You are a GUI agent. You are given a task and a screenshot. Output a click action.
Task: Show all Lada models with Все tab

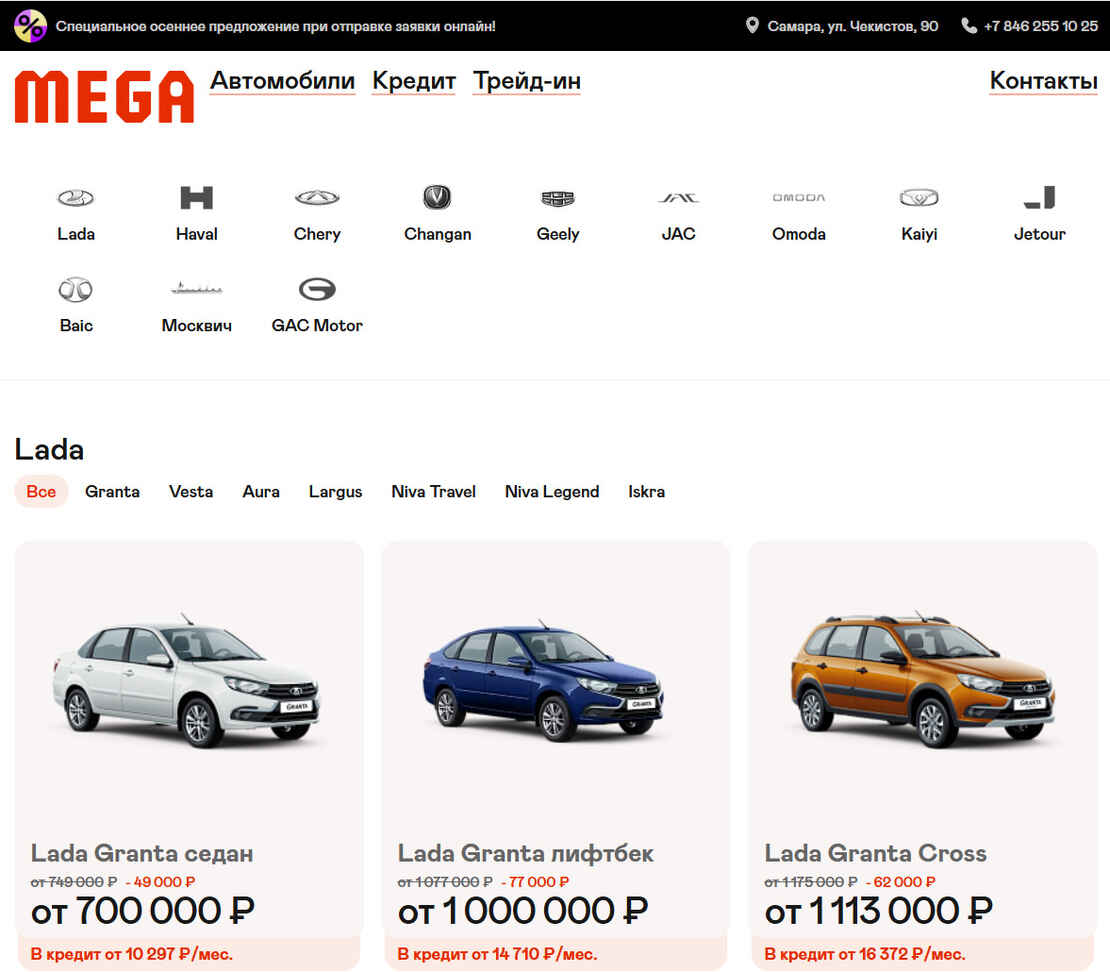[x=41, y=491]
